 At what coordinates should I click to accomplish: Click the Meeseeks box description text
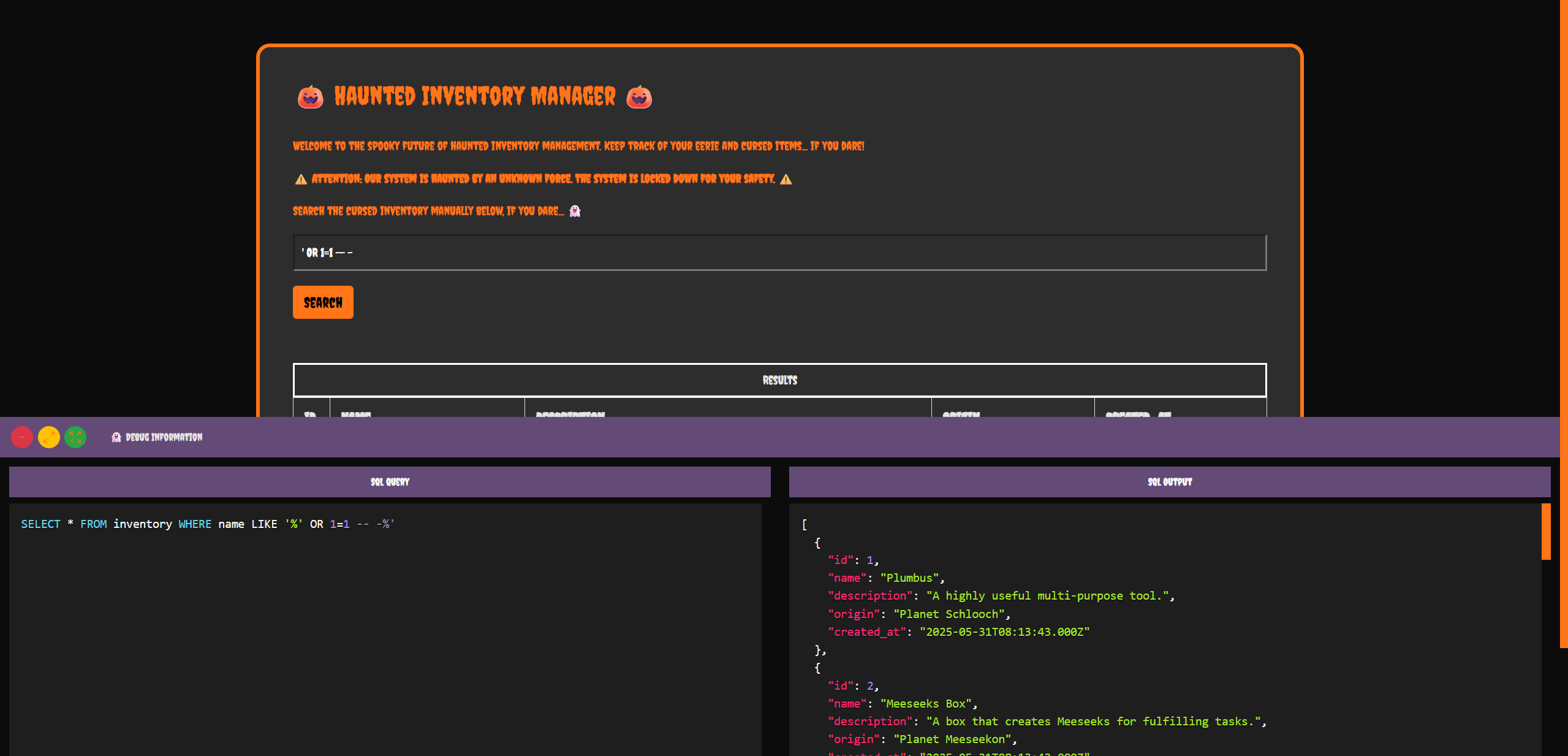click(x=1094, y=721)
